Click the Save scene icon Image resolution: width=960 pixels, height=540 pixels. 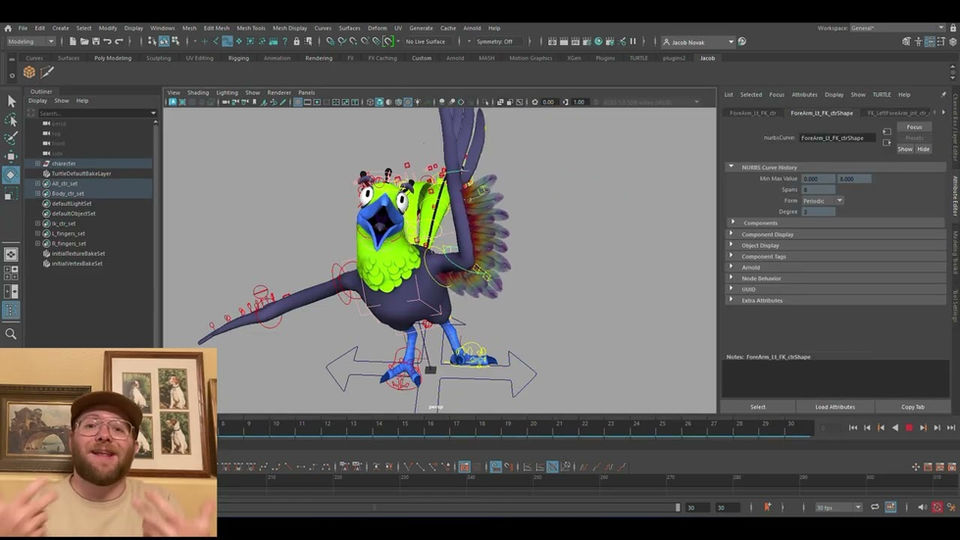[94, 42]
